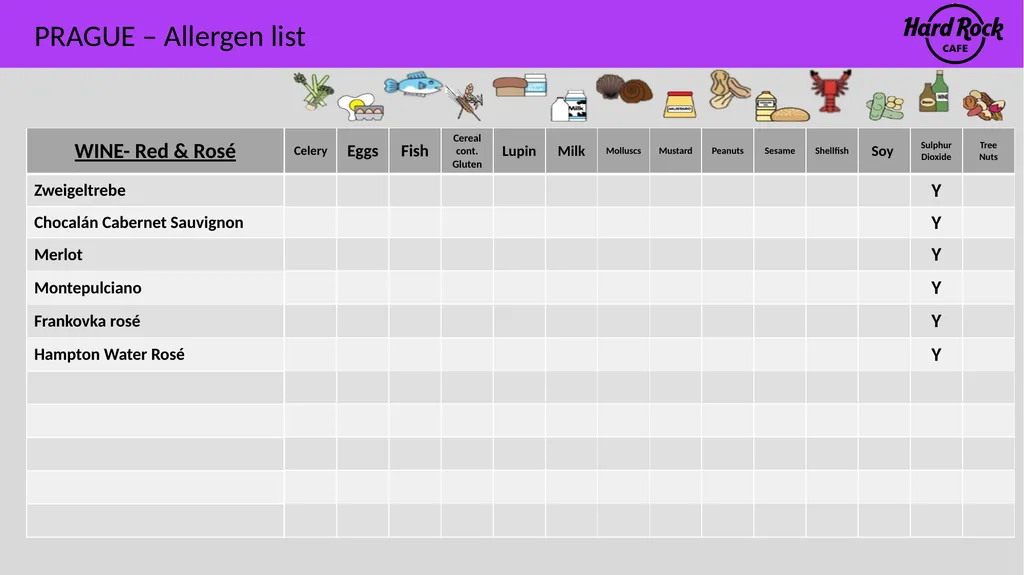Click the blue fish allergen icon
Screen dimensions: 1024x575
(413, 84)
